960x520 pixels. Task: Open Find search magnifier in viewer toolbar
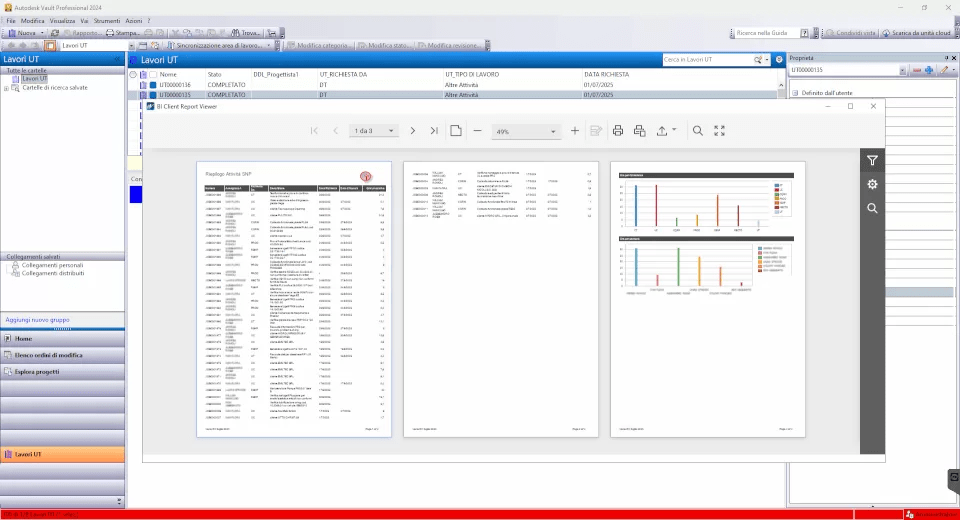[x=697, y=130]
